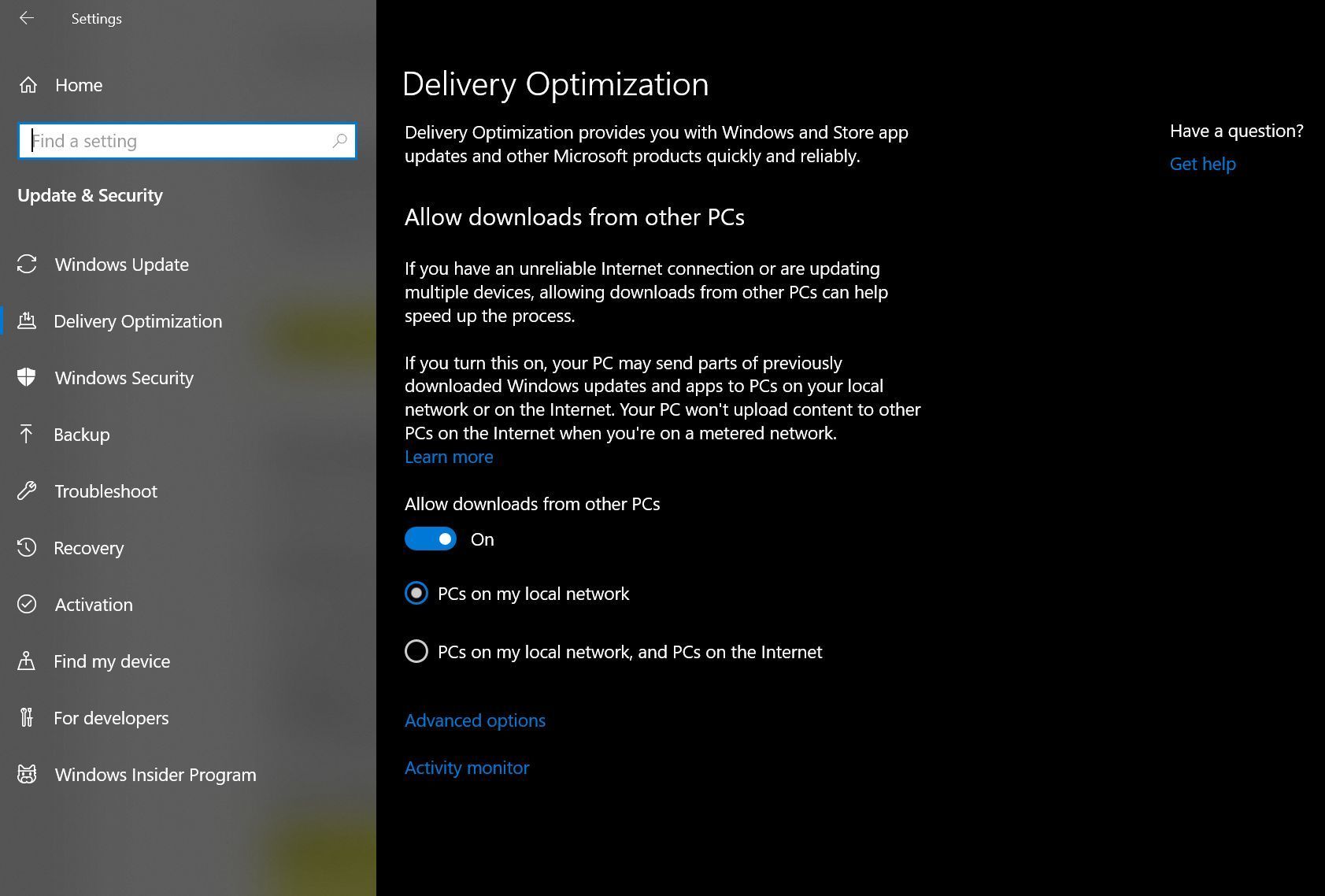The image size is (1325, 896).
Task: Focus the Find a setting search box
Action: 187,141
